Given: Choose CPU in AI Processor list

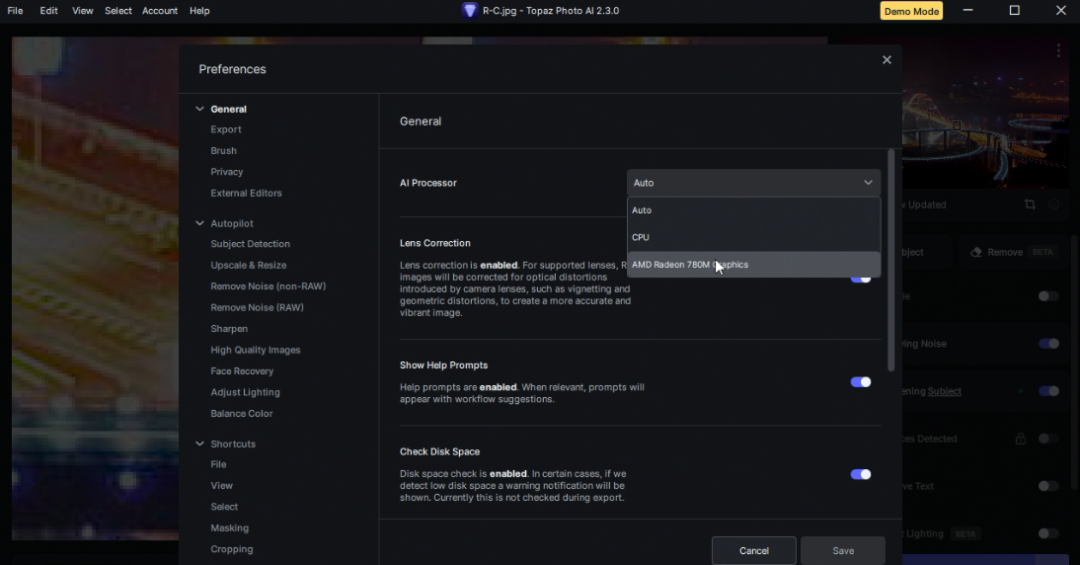Looking at the screenshot, I should (754, 238).
